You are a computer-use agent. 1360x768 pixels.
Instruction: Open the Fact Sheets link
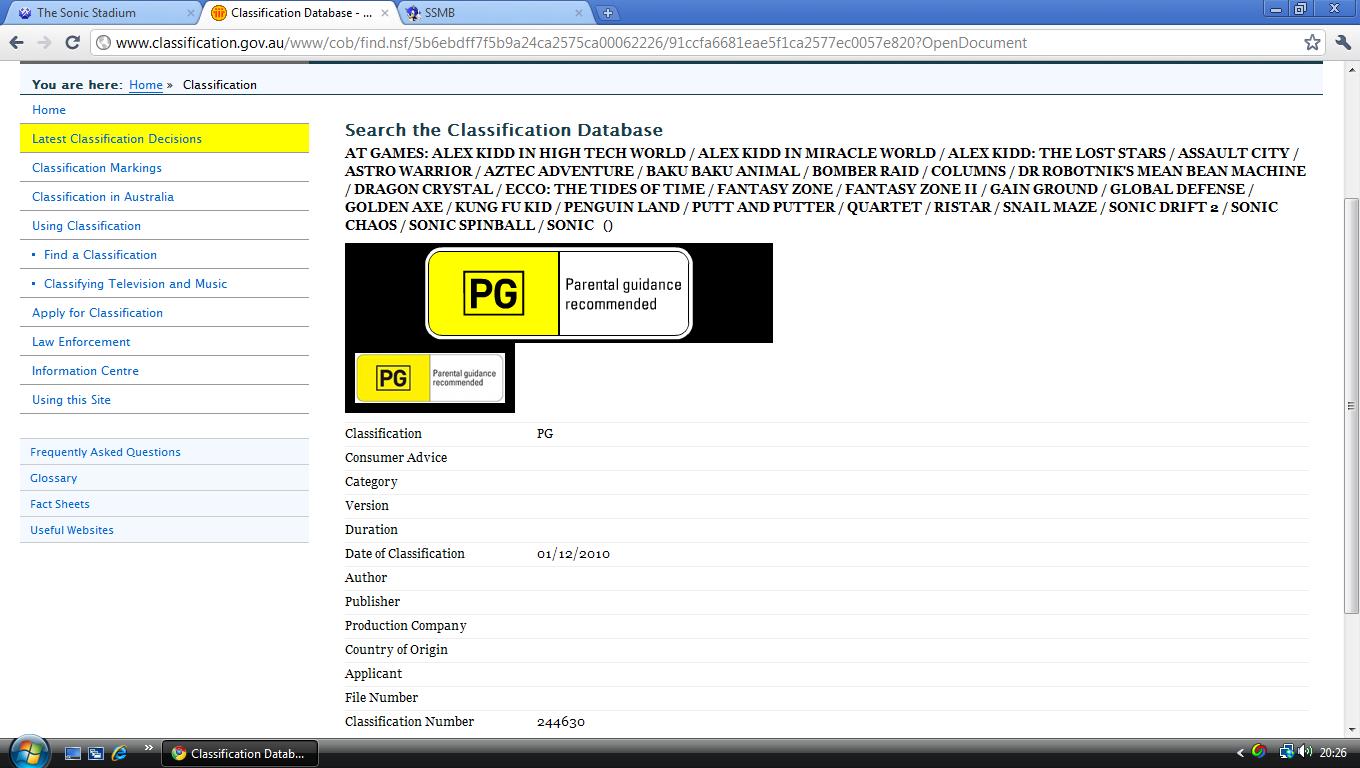[x=60, y=504]
